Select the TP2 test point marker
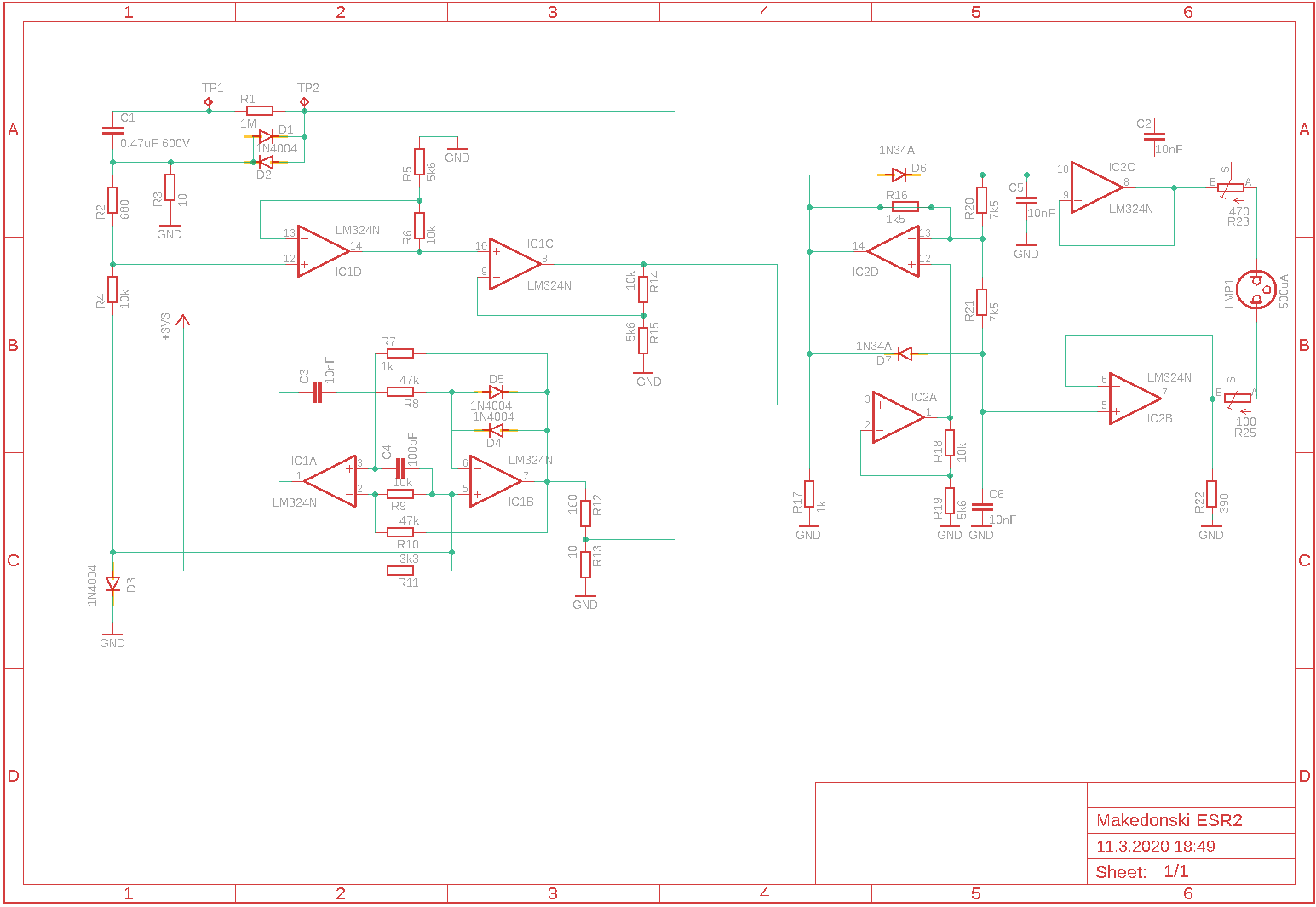 click(x=304, y=103)
